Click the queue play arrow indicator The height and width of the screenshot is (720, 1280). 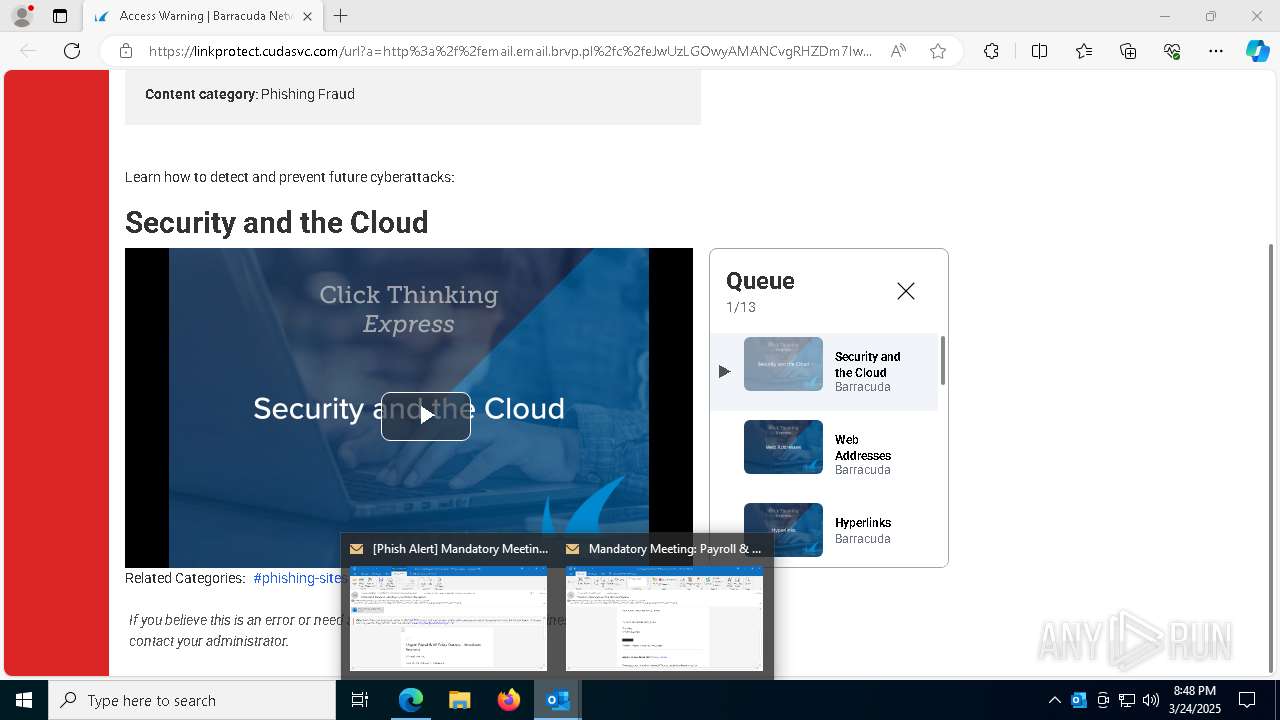[x=725, y=371]
